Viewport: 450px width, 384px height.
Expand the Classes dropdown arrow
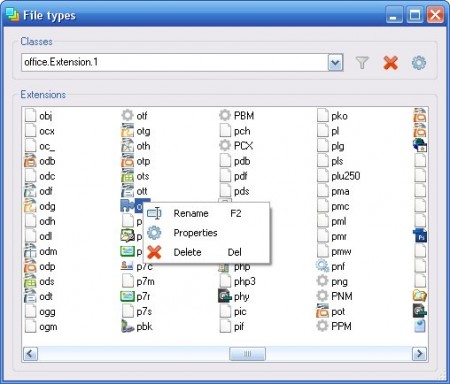click(335, 62)
